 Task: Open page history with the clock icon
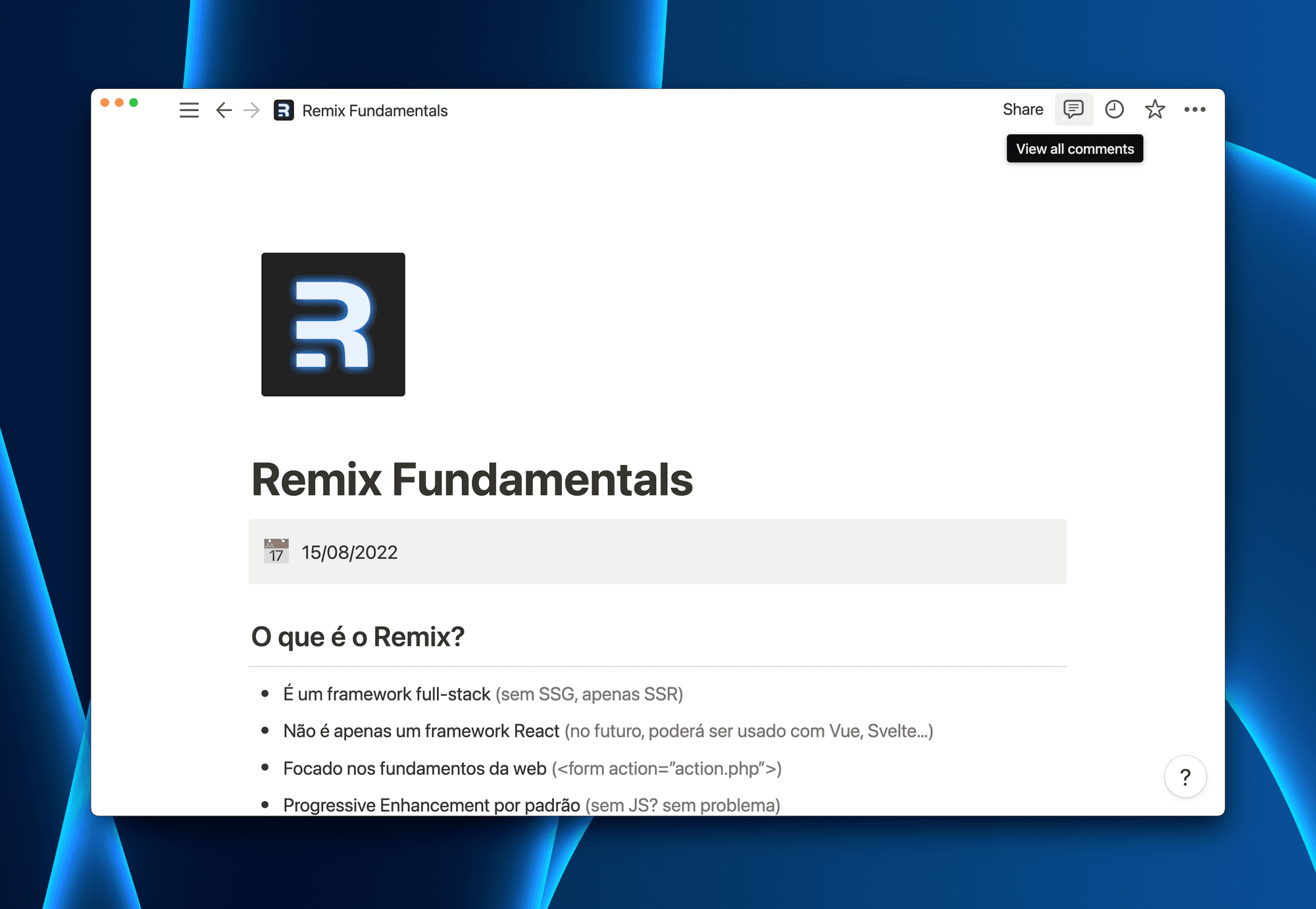[x=1115, y=109]
